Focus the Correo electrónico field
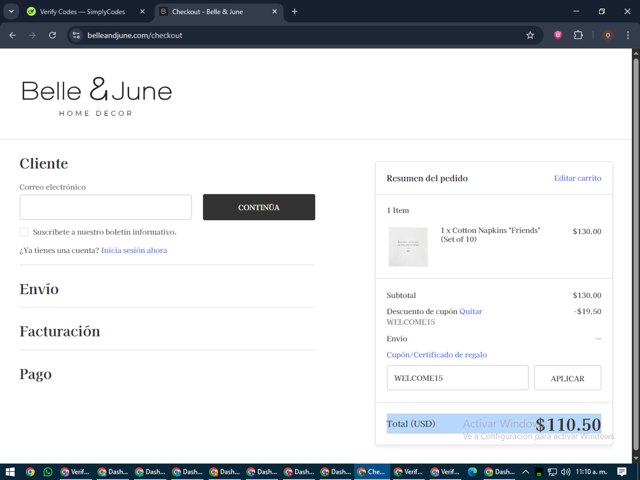 click(x=105, y=207)
